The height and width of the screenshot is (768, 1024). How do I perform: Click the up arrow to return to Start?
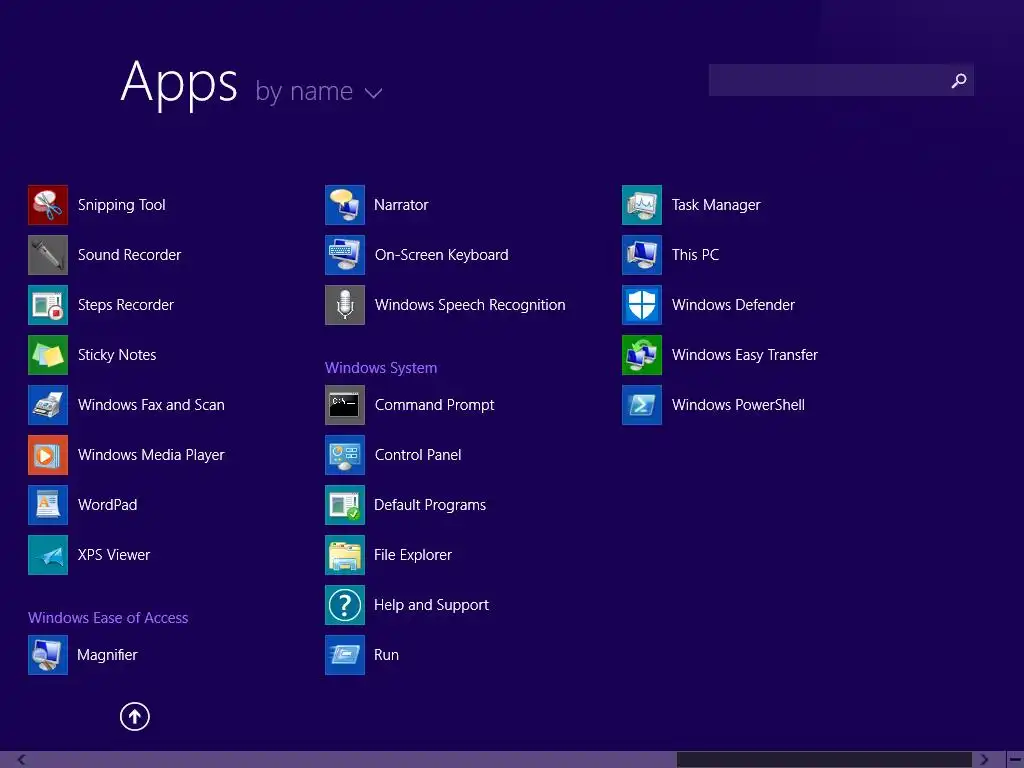click(x=135, y=716)
